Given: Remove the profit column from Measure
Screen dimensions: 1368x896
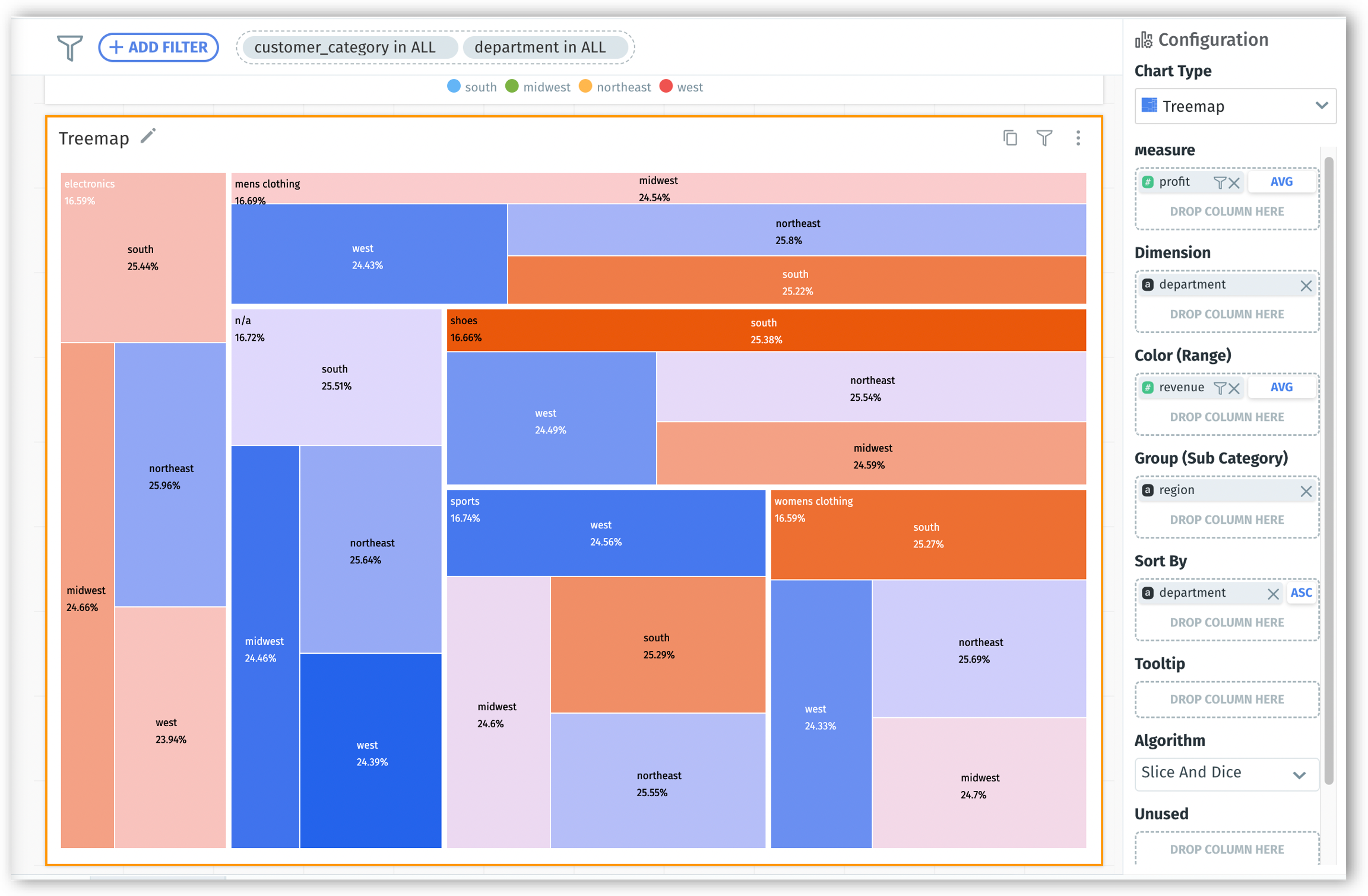Looking at the screenshot, I should (1234, 182).
